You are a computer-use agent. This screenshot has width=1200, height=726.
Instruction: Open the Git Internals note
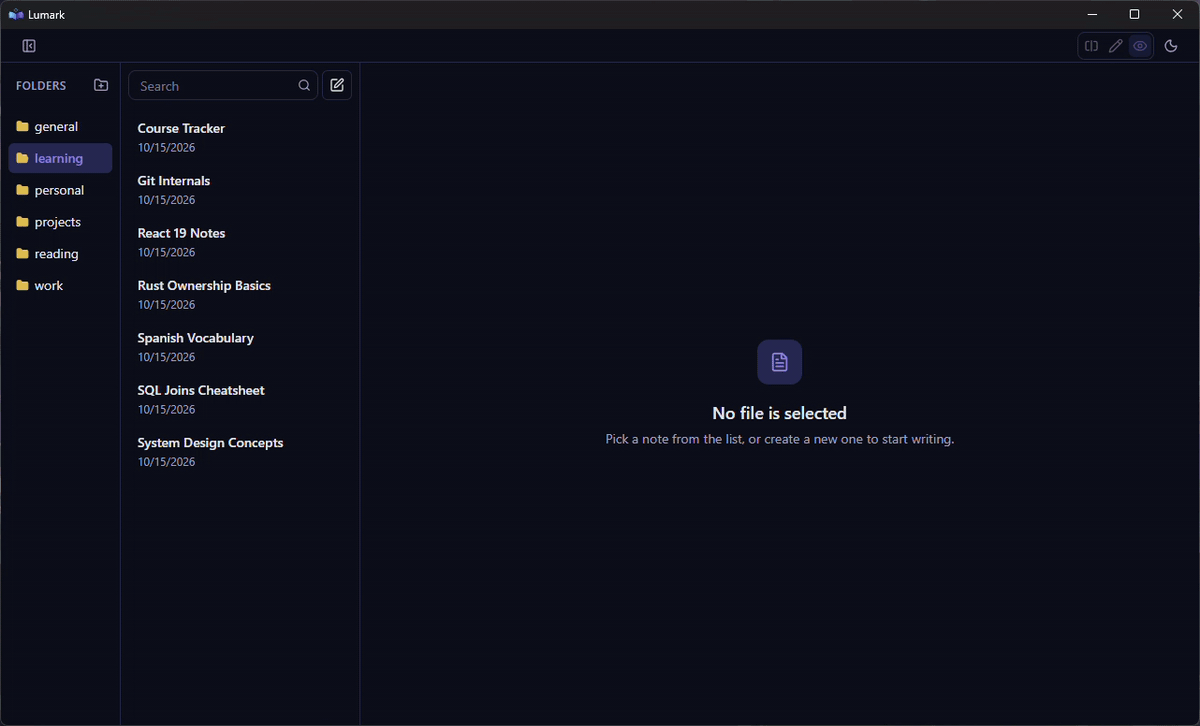pyautogui.click(x=240, y=190)
